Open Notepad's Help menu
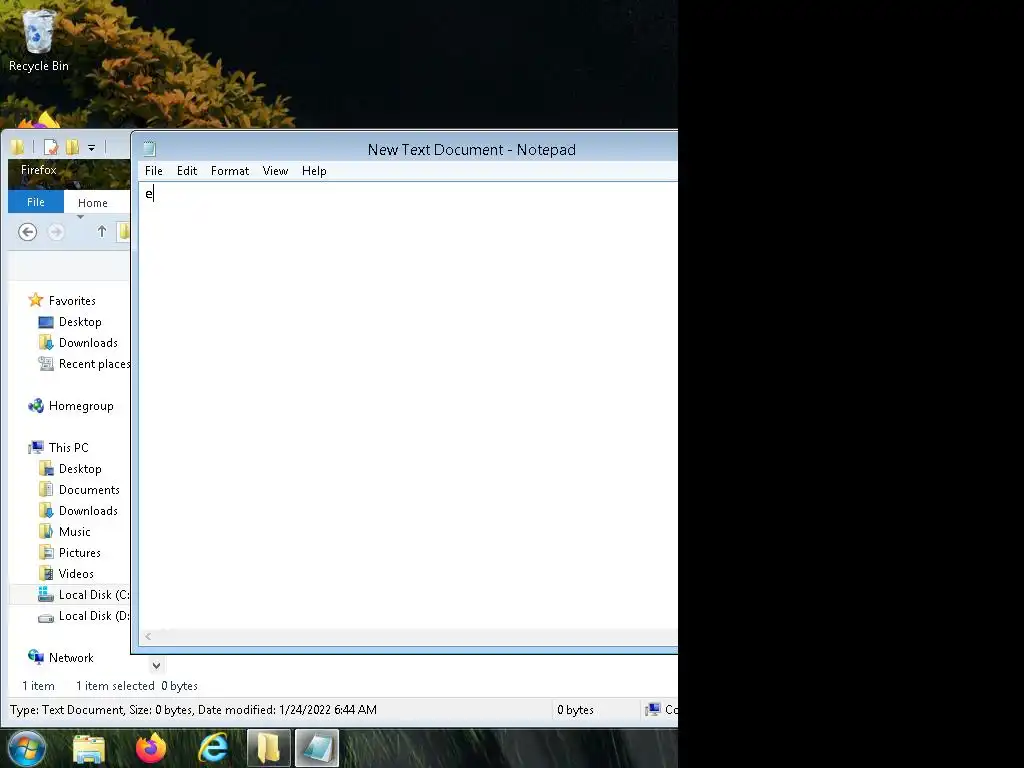Viewport: 1024px width, 768px height. tap(314, 171)
